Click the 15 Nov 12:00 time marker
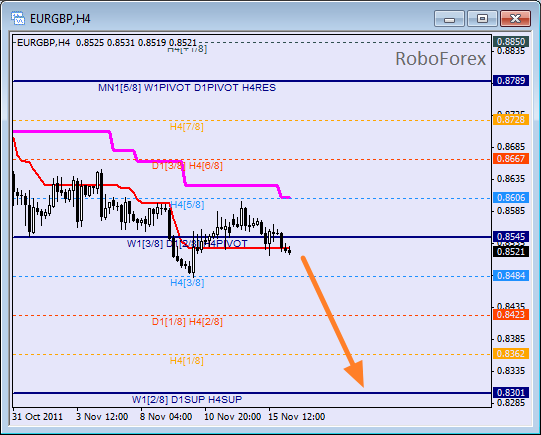This screenshot has height=435, width=541. click(297, 417)
